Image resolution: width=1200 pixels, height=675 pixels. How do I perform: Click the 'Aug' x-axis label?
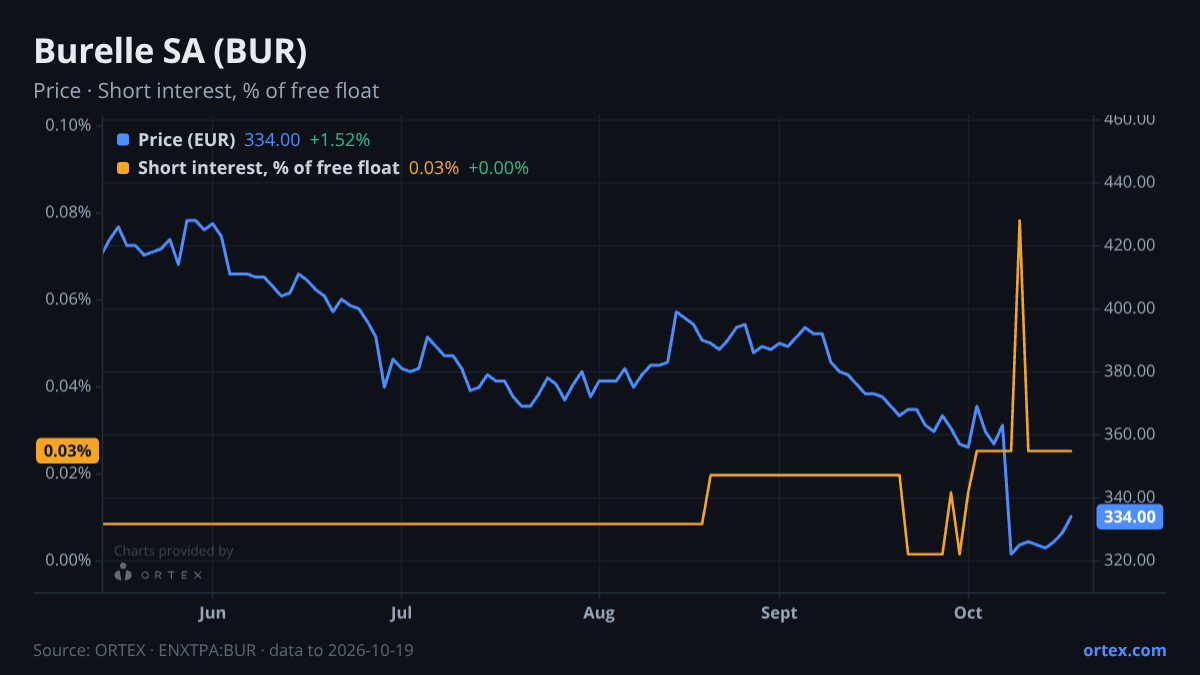pyautogui.click(x=598, y=613)
